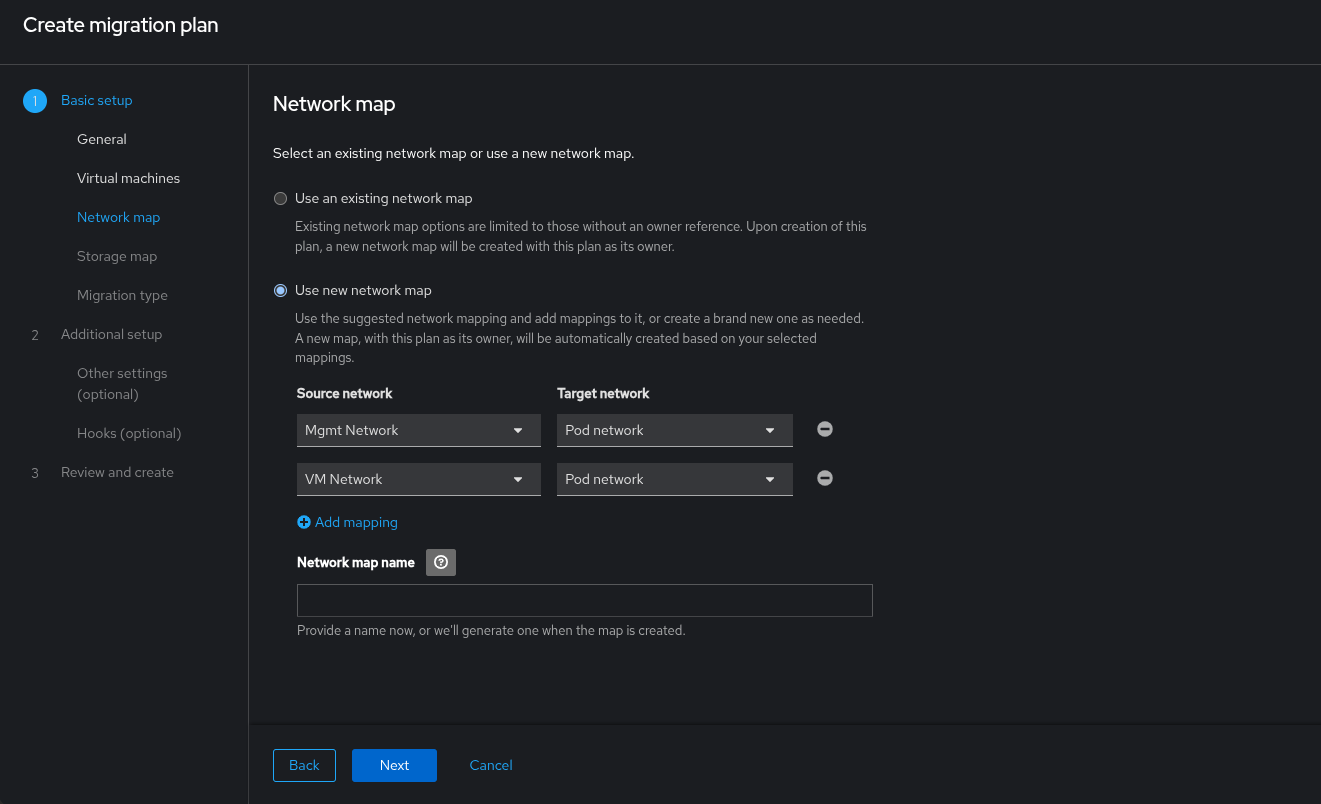1321x804 pixels.
Task: Remove the Mgmt Network mapping row
Action: pos(825,429)
